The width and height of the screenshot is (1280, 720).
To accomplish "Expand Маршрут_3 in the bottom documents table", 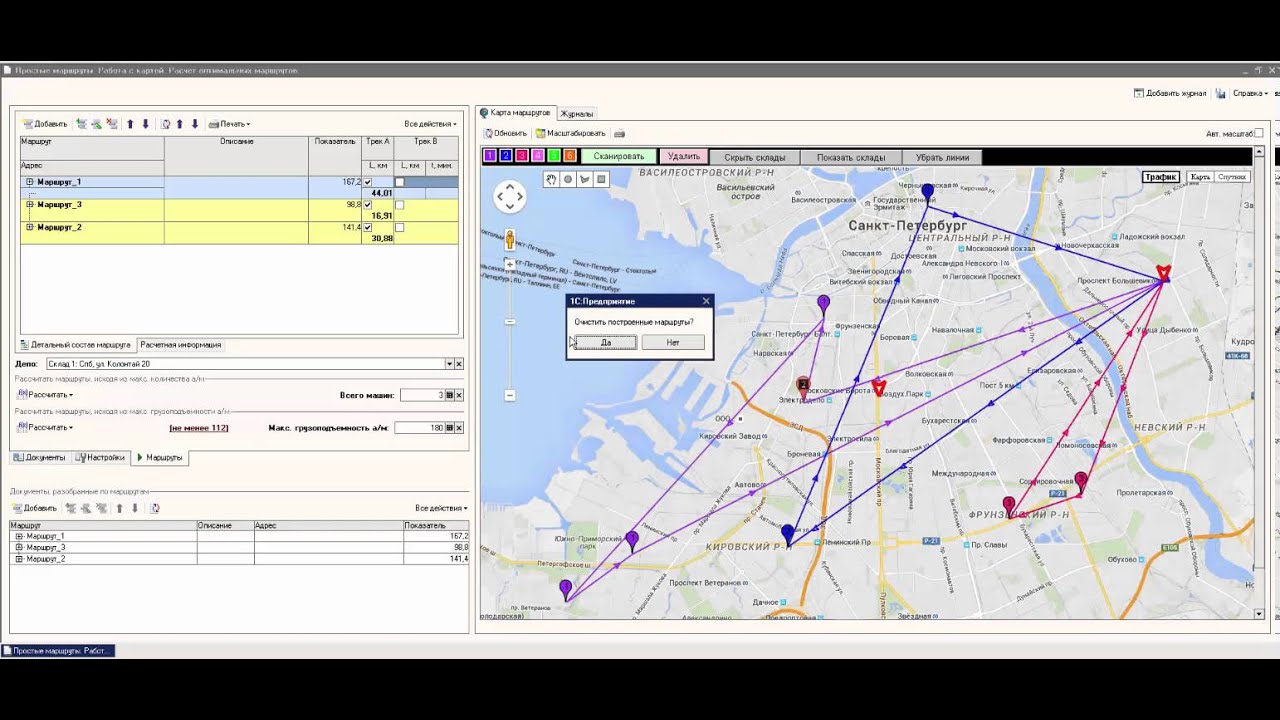I will (19, 547).
